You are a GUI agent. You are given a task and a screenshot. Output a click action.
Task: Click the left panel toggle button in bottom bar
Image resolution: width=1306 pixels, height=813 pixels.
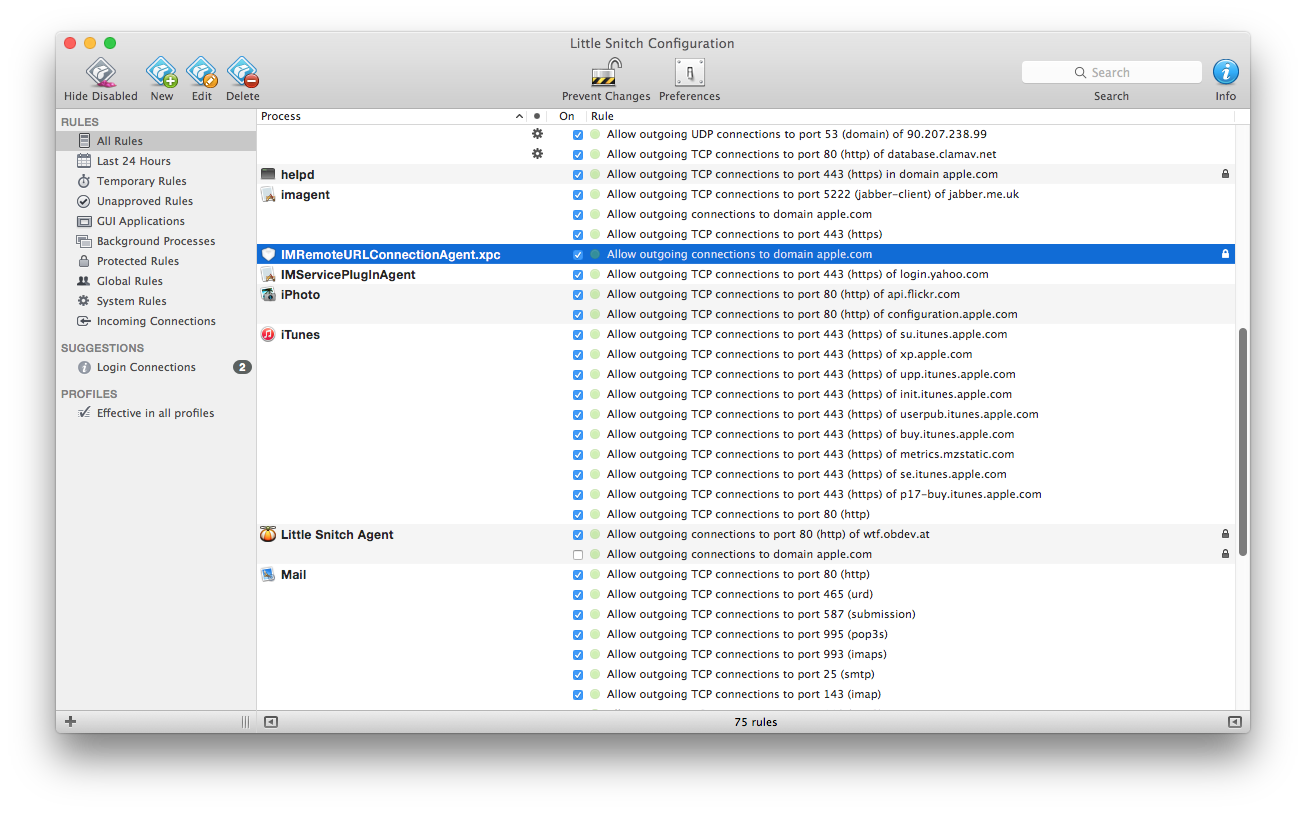pos(271,722)
